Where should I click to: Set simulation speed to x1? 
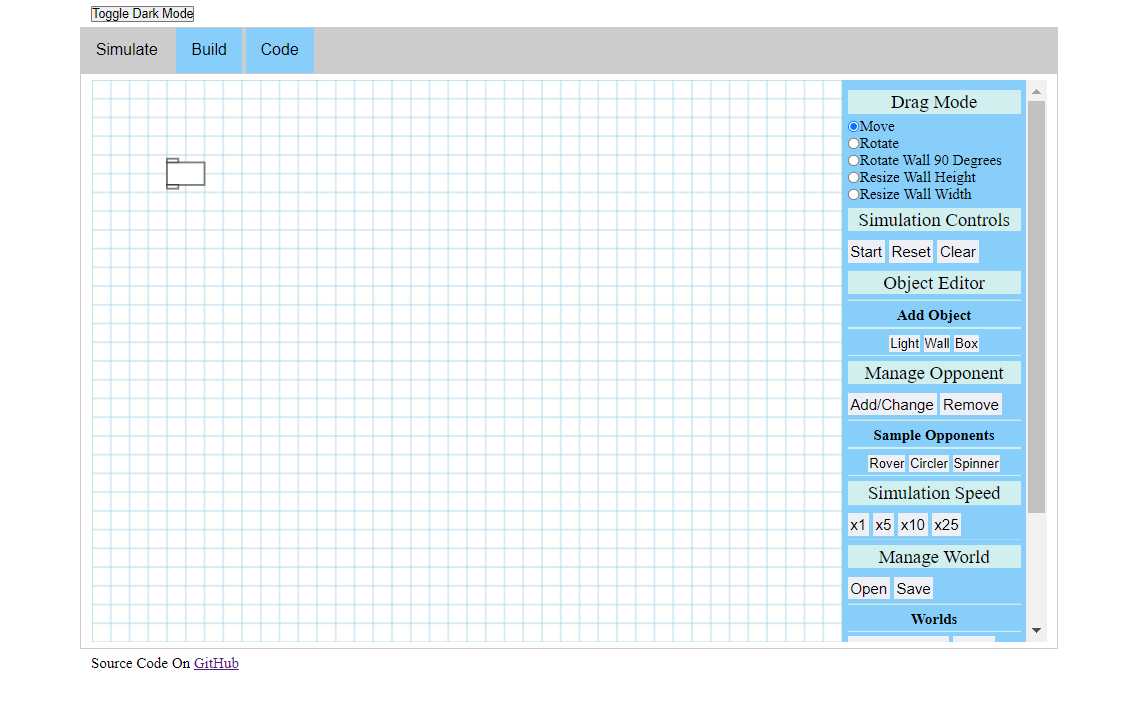click(858, 525)
